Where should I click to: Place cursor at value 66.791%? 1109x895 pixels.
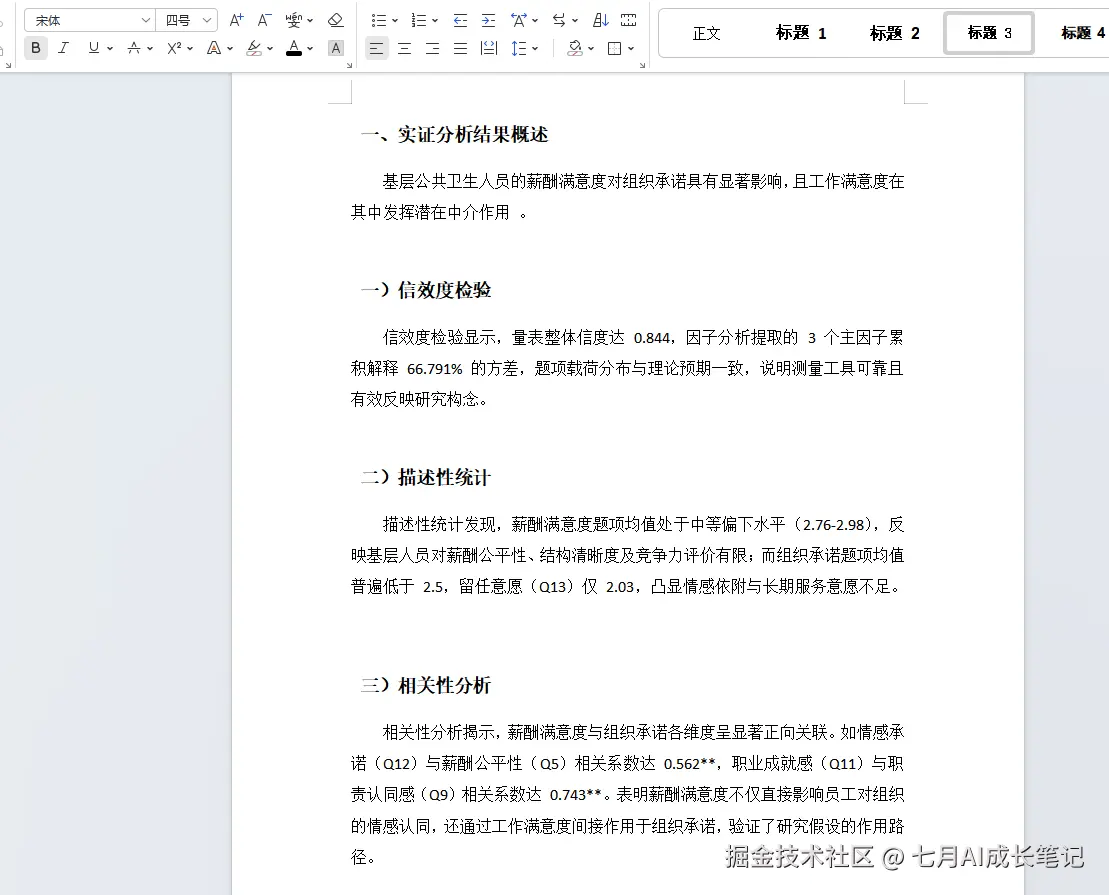[x=434, y=369]
